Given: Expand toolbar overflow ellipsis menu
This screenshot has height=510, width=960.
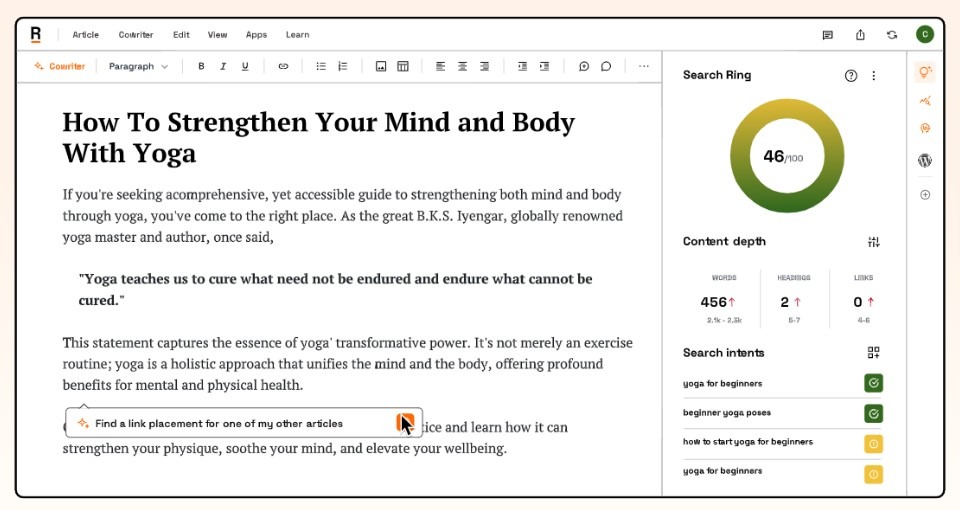Looking at the screenshot, I should pyautogui.click(x=643, y=67).
